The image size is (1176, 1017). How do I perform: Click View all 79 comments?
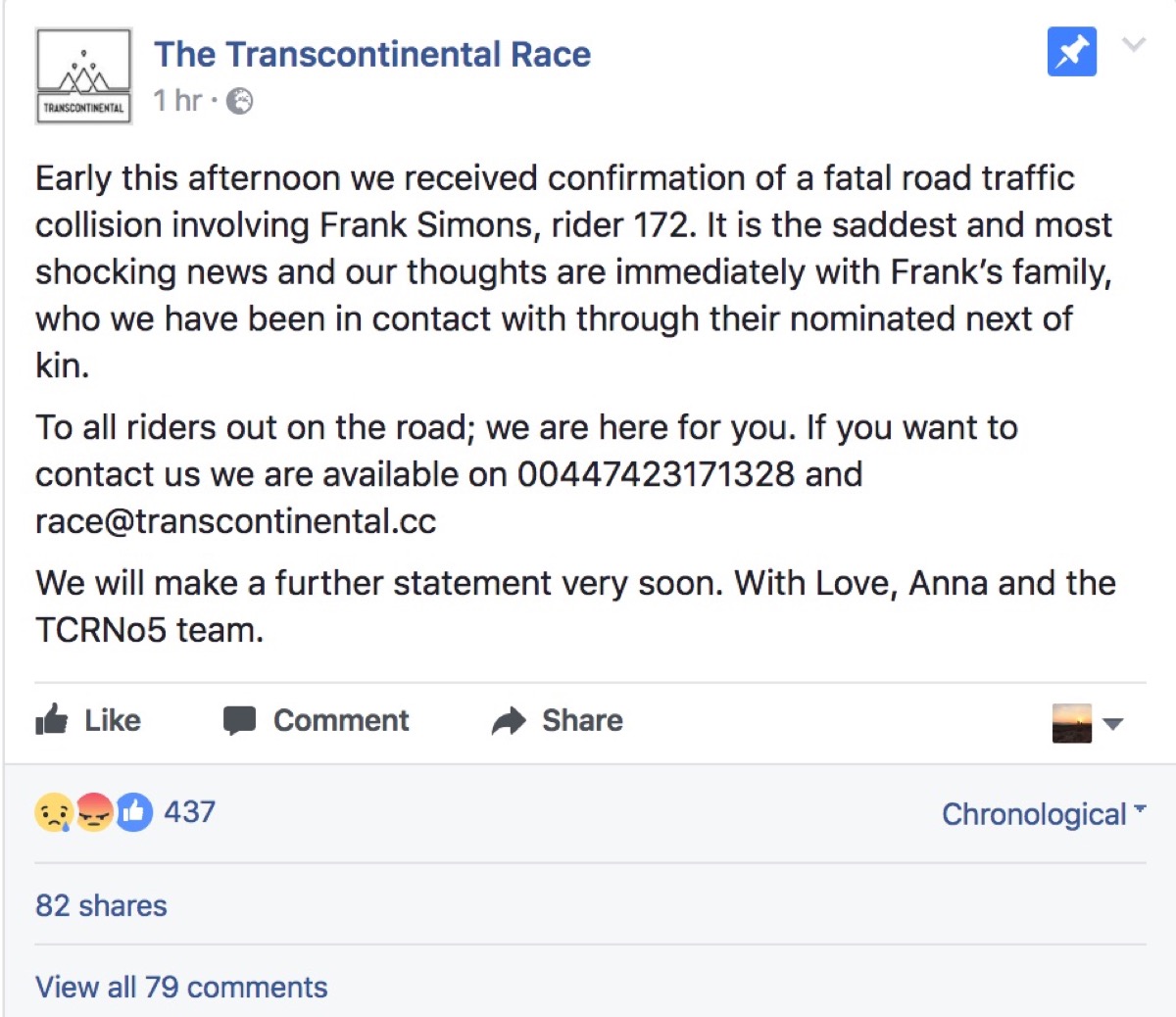point(181,987)
